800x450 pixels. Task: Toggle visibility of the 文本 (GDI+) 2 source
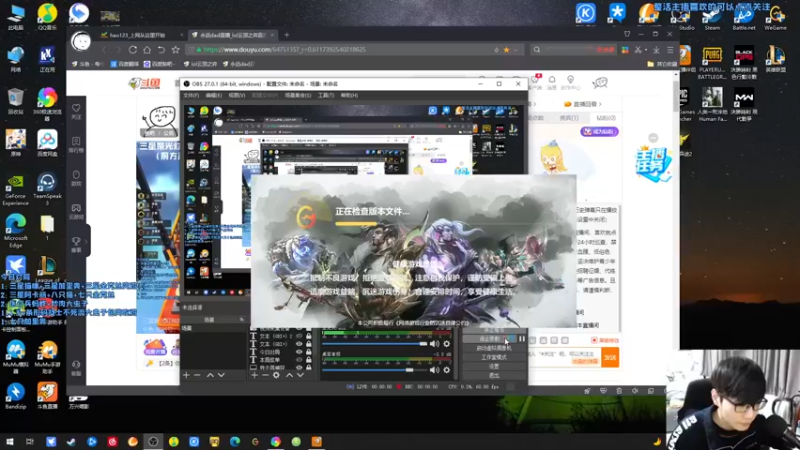click(x=299, y=336)
